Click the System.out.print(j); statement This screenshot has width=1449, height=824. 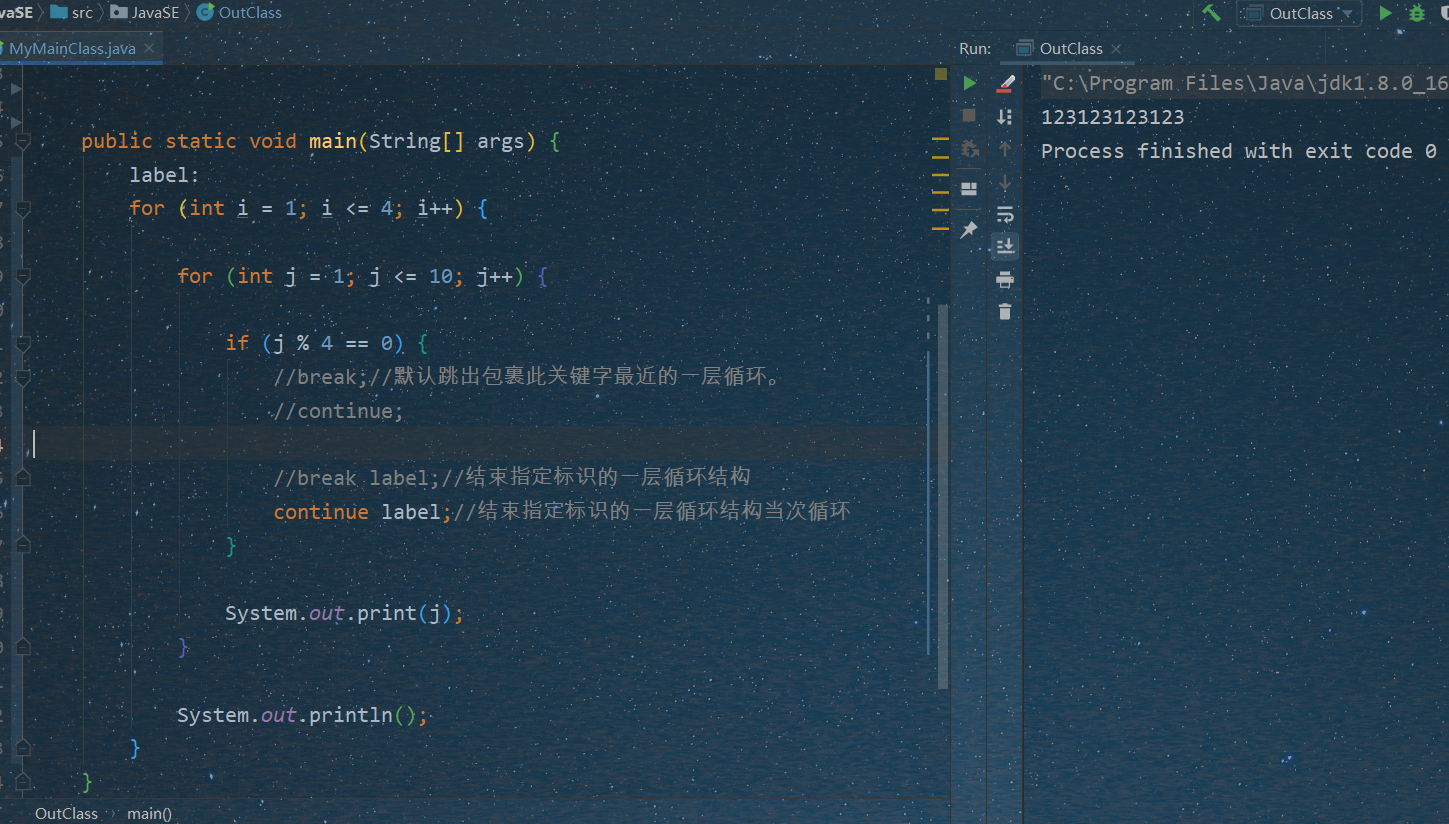click(x=344, y=613)
